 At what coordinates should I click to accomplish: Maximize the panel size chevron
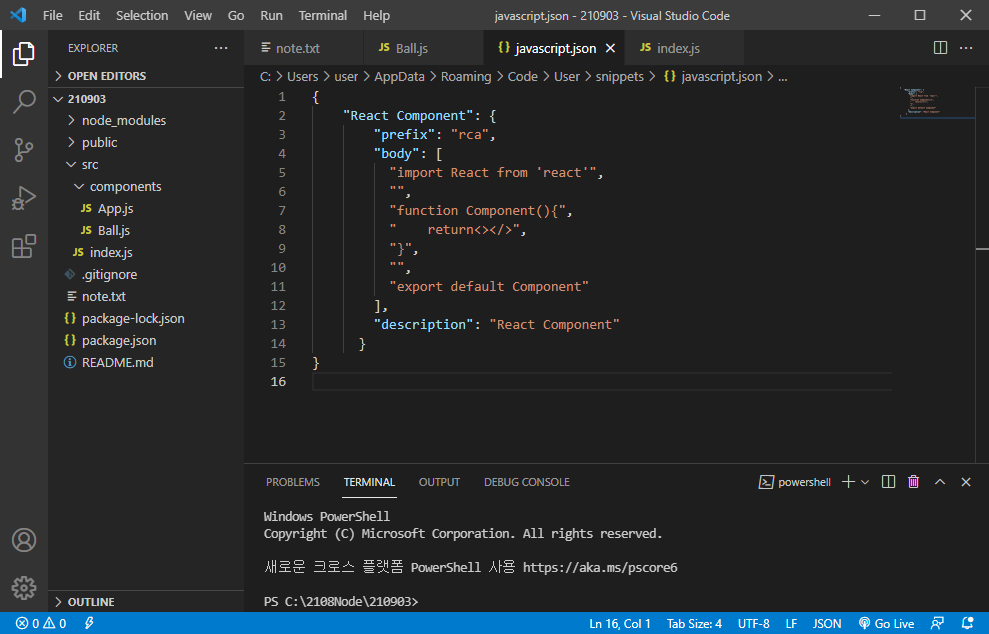pos(940,482)
